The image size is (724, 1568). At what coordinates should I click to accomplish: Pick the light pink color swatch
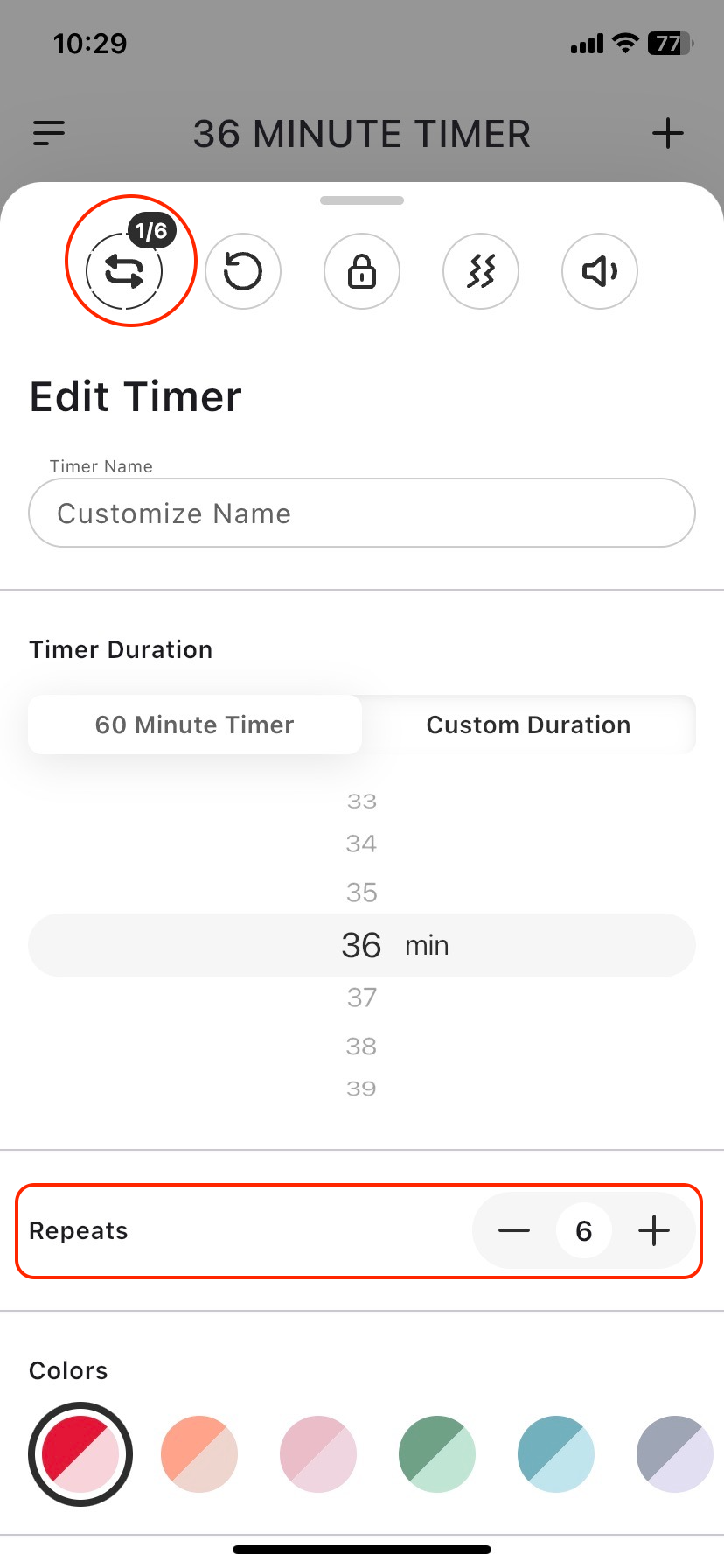click(x=318, y=1454)
